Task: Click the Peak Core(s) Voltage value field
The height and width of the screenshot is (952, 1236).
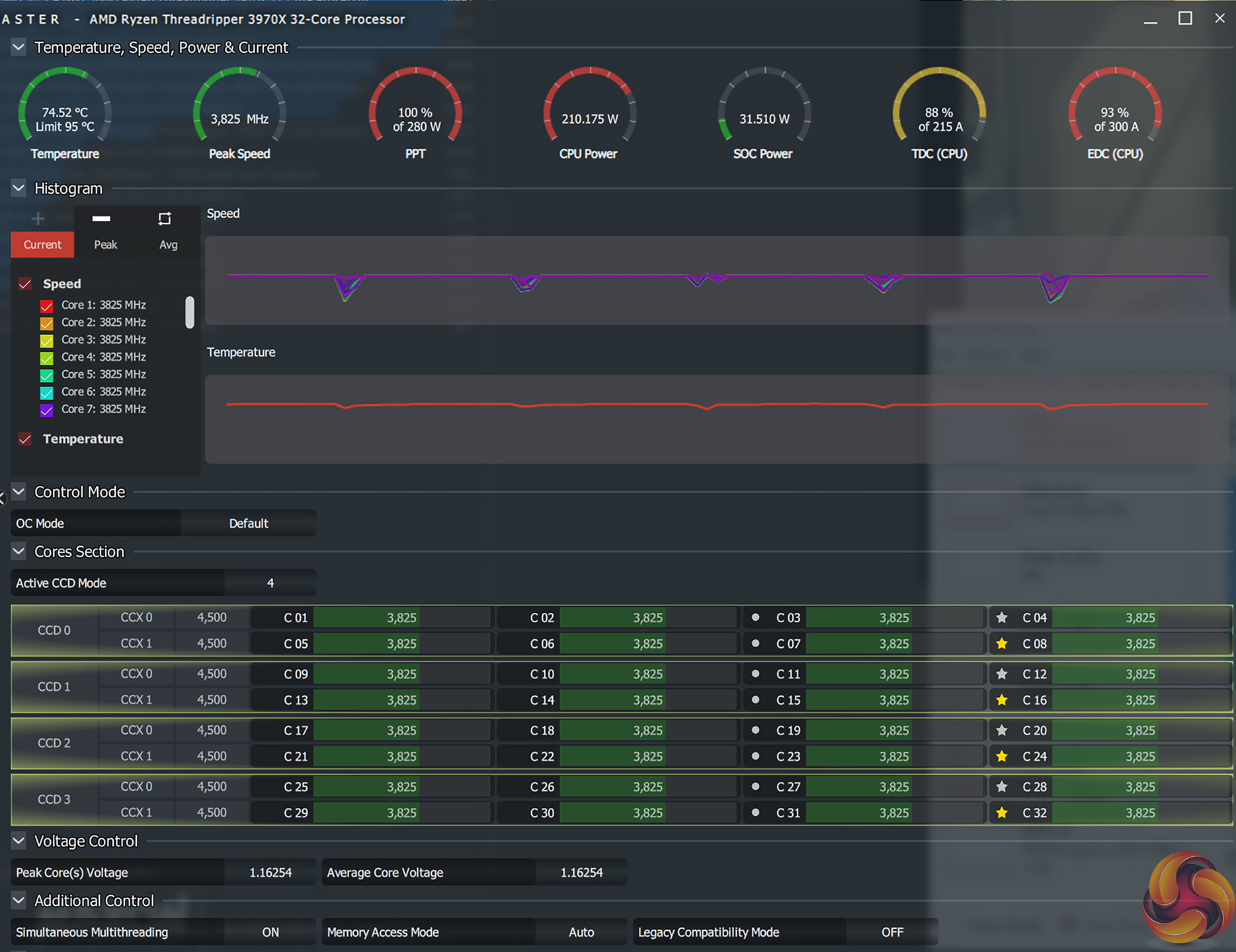Action: [270, 873]
